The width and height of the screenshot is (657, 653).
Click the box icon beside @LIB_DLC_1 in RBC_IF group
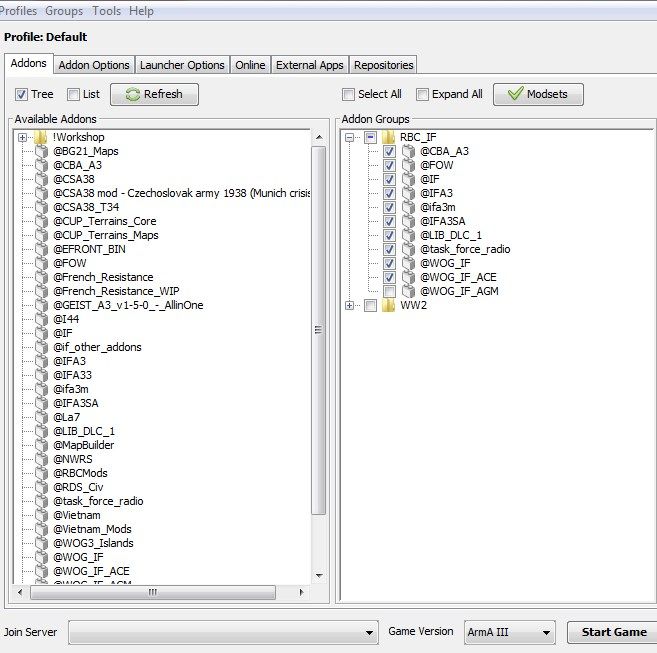[x=409, y=235]
